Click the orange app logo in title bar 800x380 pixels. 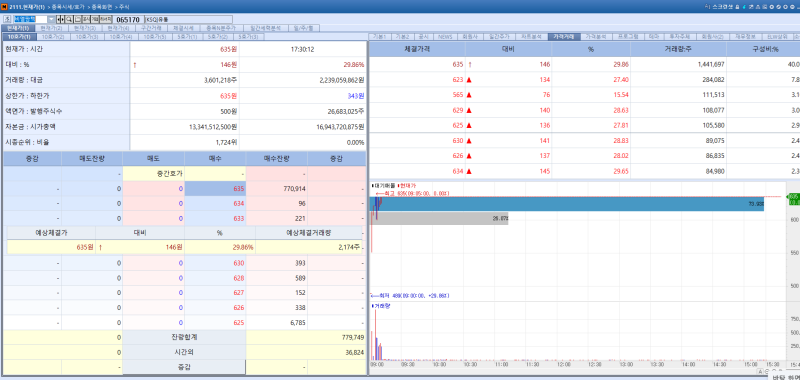point(4,7)
